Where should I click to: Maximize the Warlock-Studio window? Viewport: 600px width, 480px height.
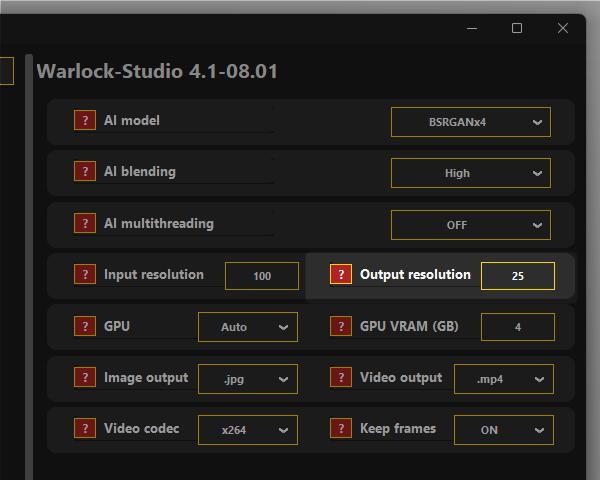pyautogui.click(x=517, y=28)
